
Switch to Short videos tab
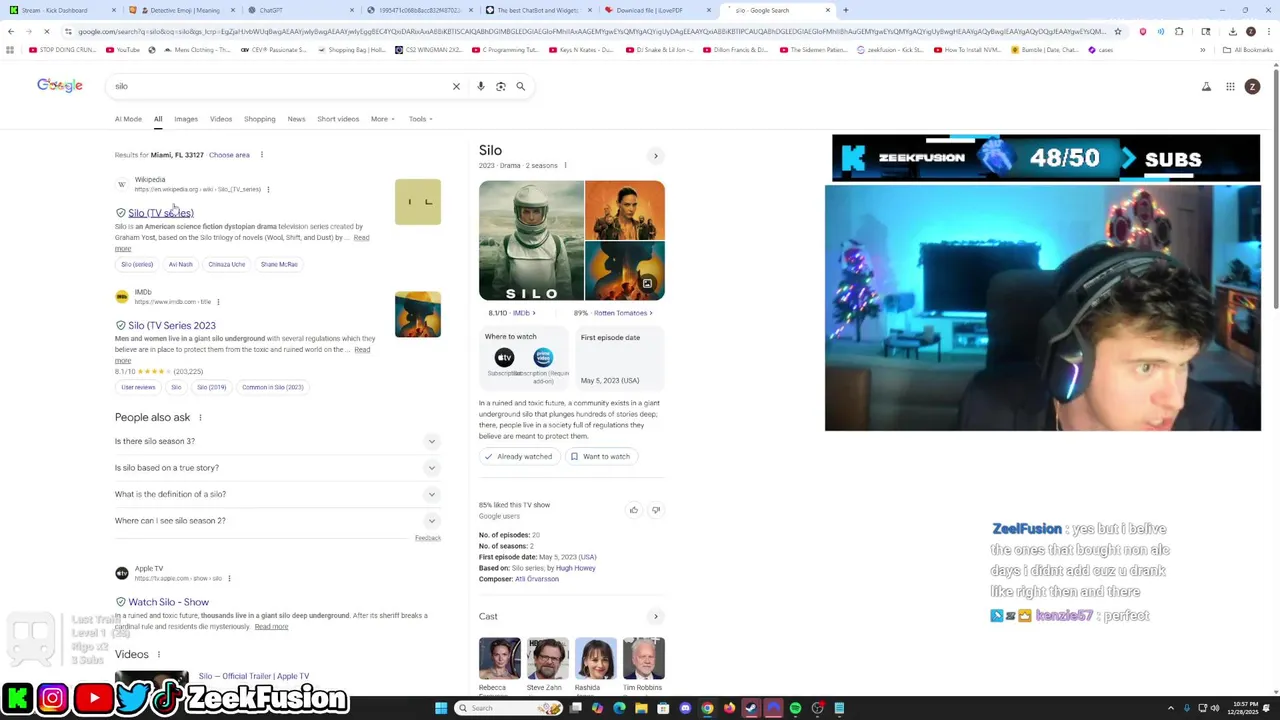coord(338,119)
